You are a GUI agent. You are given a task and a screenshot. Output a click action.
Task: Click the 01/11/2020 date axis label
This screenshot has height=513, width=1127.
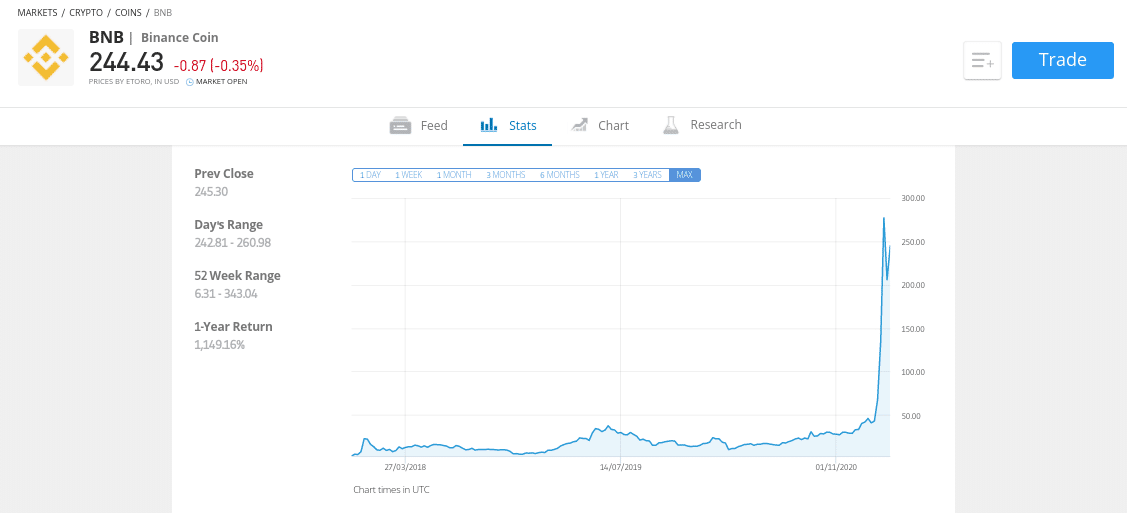[x=836, y=467]
